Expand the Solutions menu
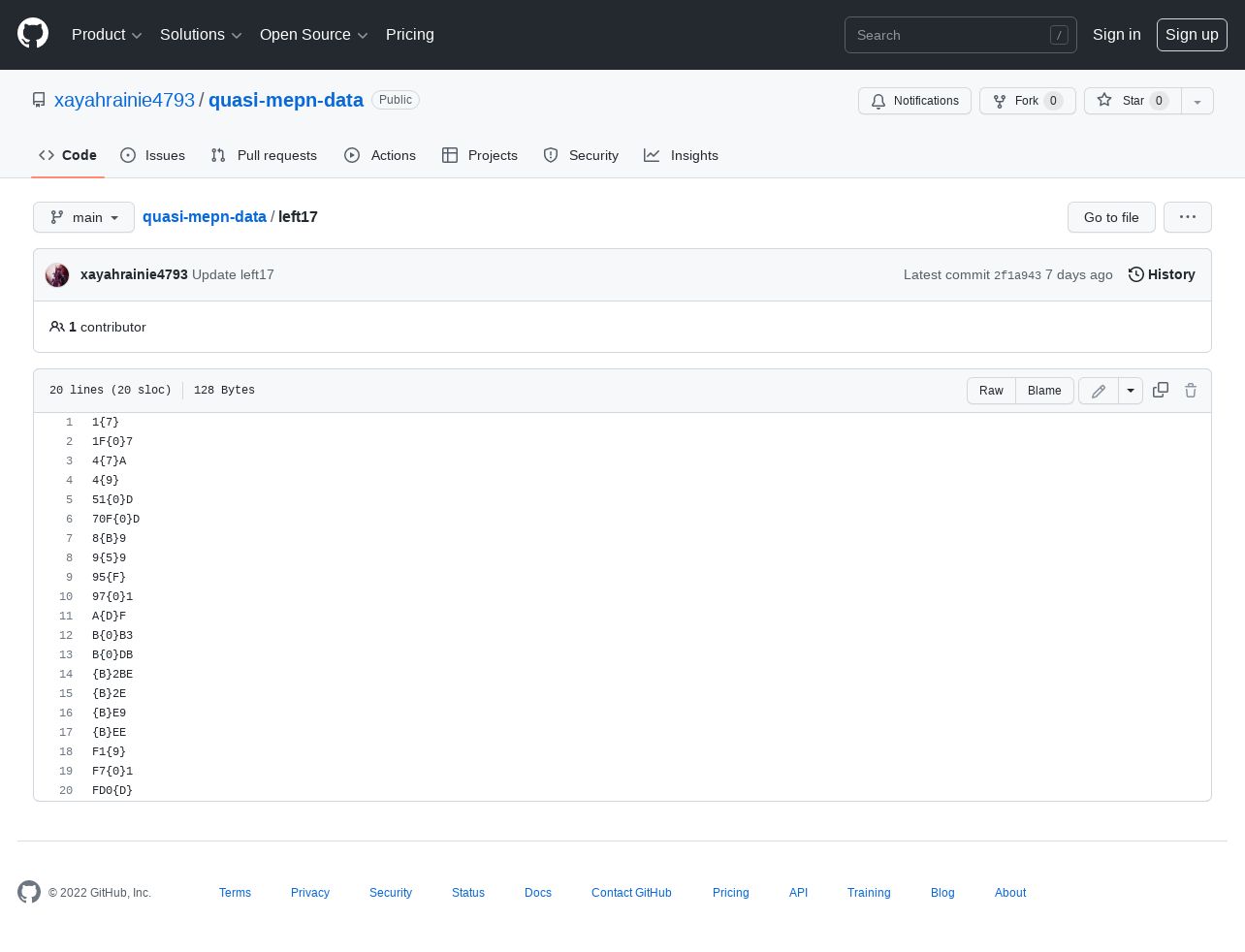Image resolution: width=1245 pixels, height=952 pixels. pyautogui.click(x=201, y=35)
